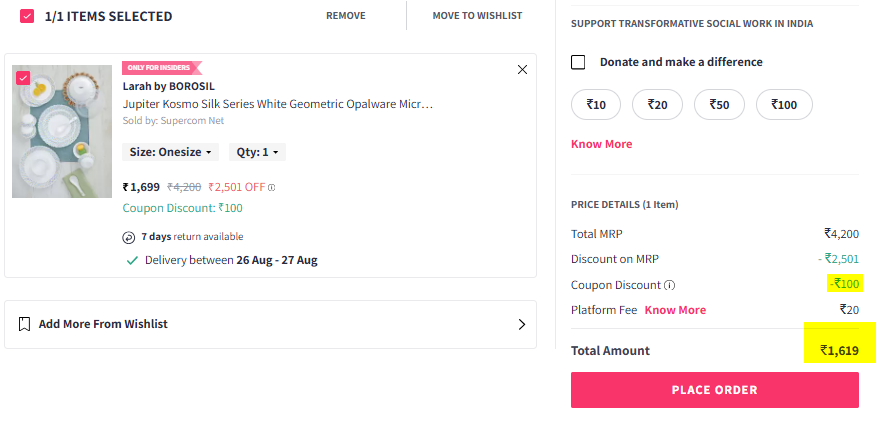The height and width of the screenshot is (447, 882).
Task: Select the ₹50 donation amount pill
Action: click(x=719, y=105)
